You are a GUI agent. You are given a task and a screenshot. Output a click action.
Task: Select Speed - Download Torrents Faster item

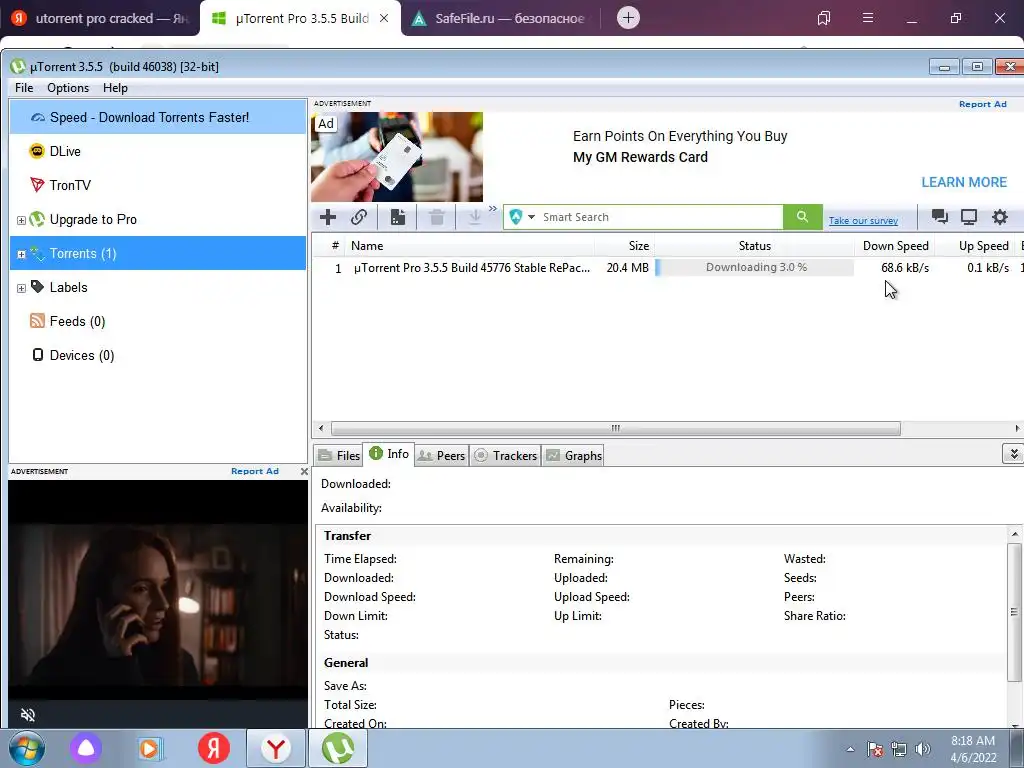pos(158,117)
